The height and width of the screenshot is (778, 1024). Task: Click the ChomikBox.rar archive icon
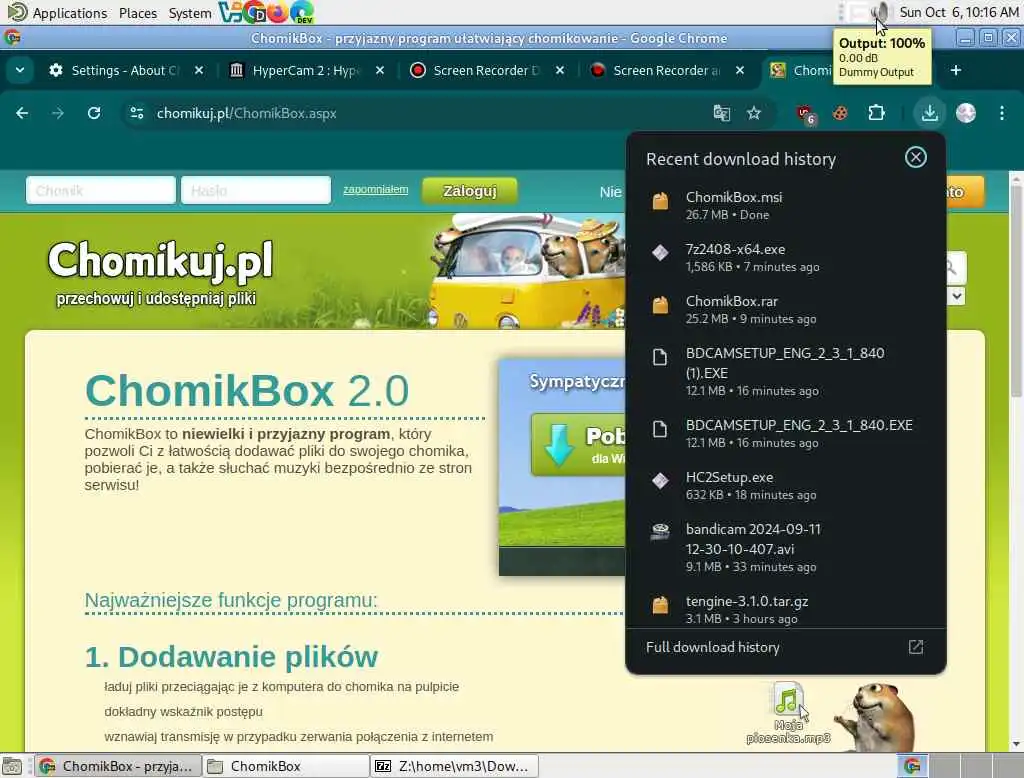tap(660, 304)
